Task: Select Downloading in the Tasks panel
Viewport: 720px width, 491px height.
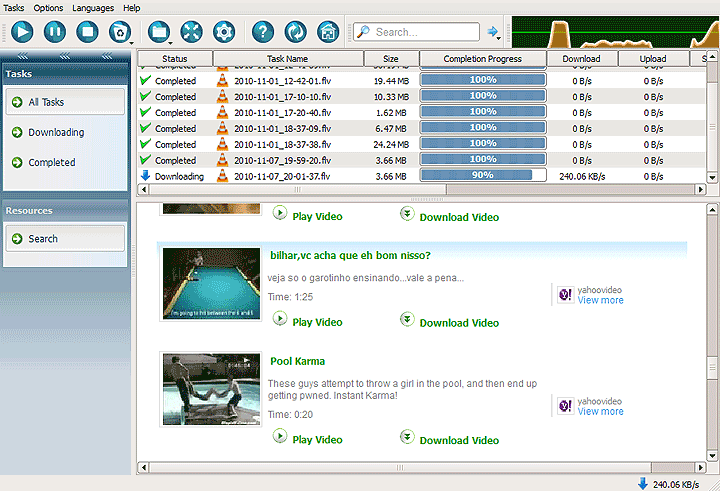Action: pos(56,132)
